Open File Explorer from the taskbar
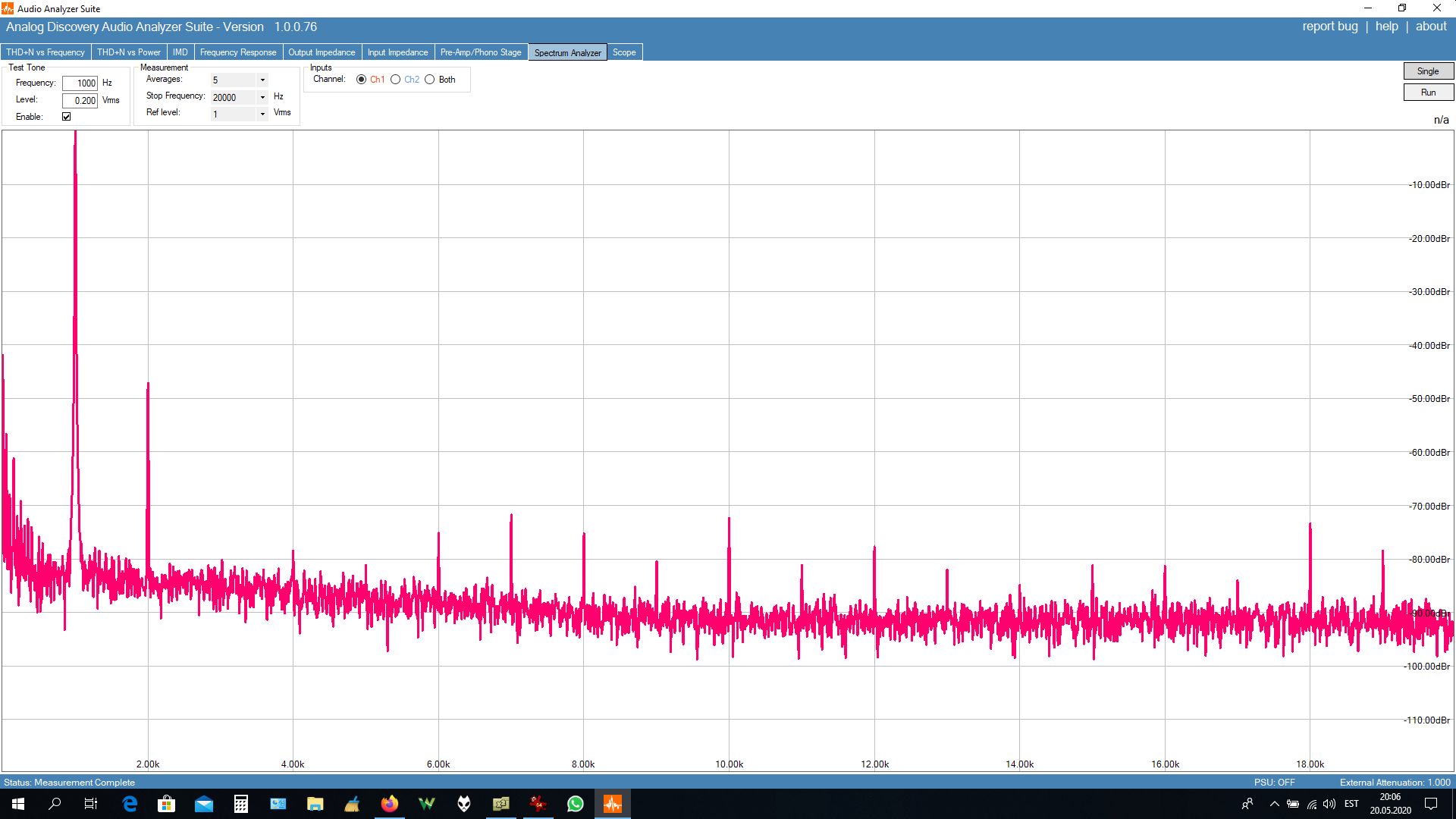Image resolution: width=1456 pixels, height=819 pixels. pyautogui.click(x=315, y=804)
